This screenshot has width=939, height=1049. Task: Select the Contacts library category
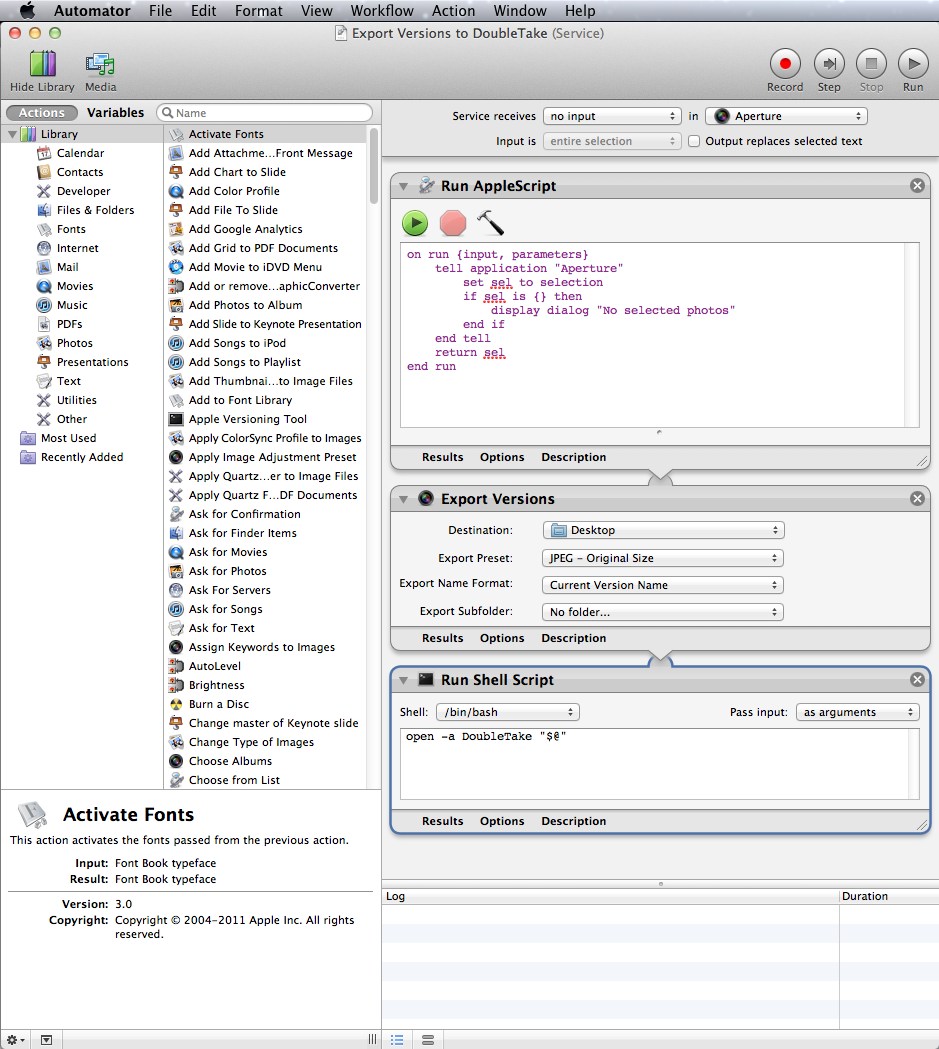tap(80, 172)
